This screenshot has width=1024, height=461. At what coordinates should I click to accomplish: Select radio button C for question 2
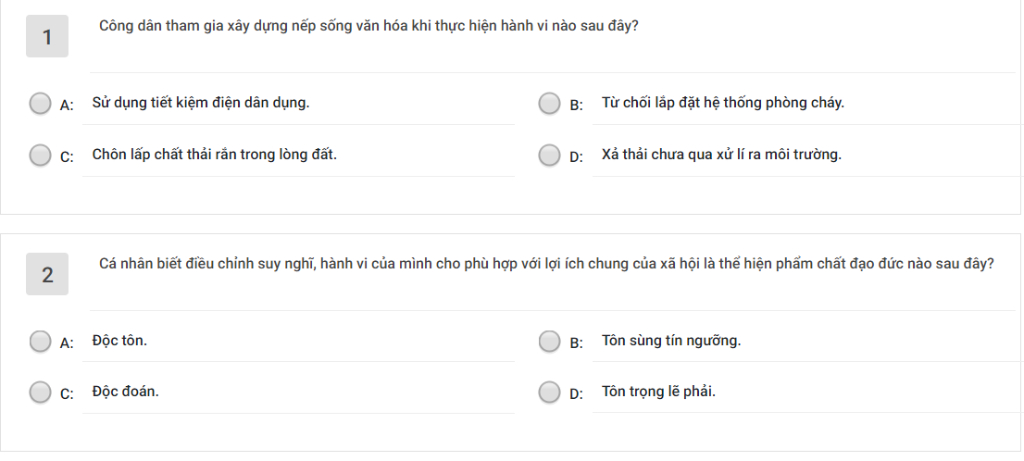tap(40, 392)
